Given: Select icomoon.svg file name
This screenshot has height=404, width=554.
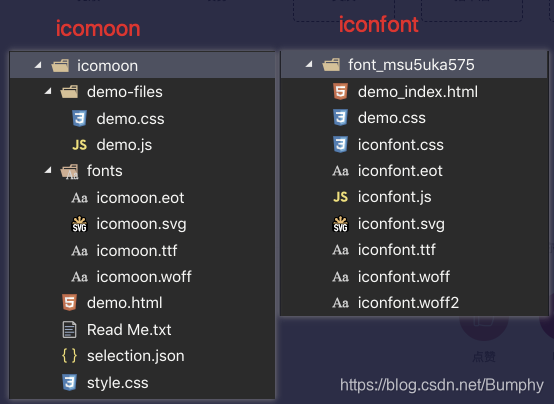Looking at the screenshot, I should pyautogui.click(x=141, y=225).
